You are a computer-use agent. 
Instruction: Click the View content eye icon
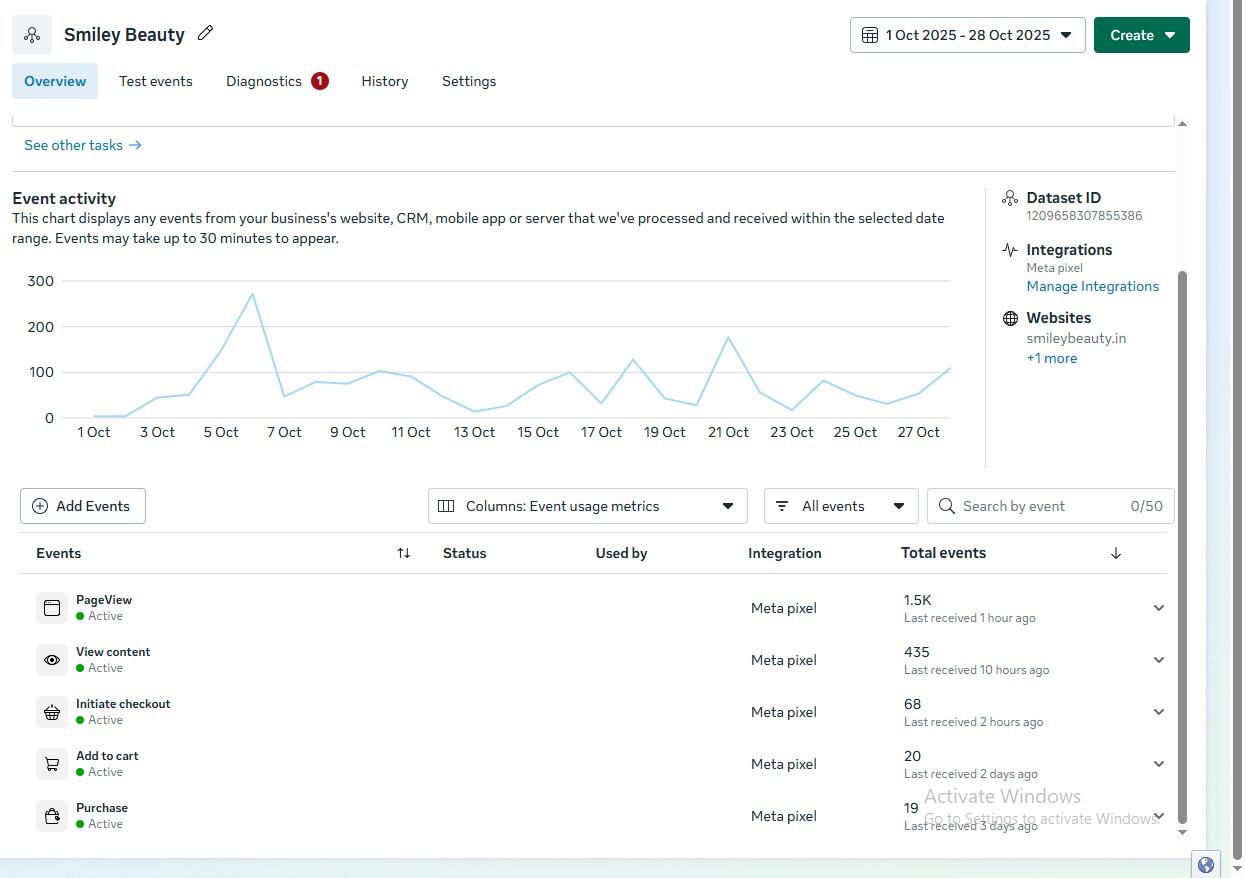click(x=52, y=660)
